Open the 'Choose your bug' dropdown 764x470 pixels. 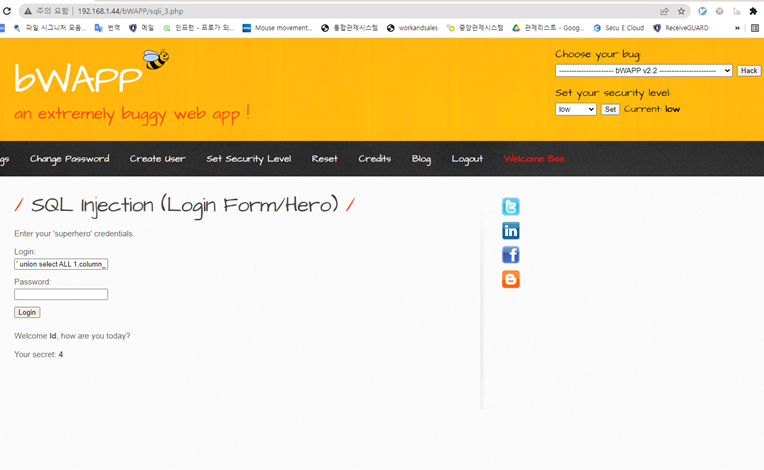(x=644, y=71)
